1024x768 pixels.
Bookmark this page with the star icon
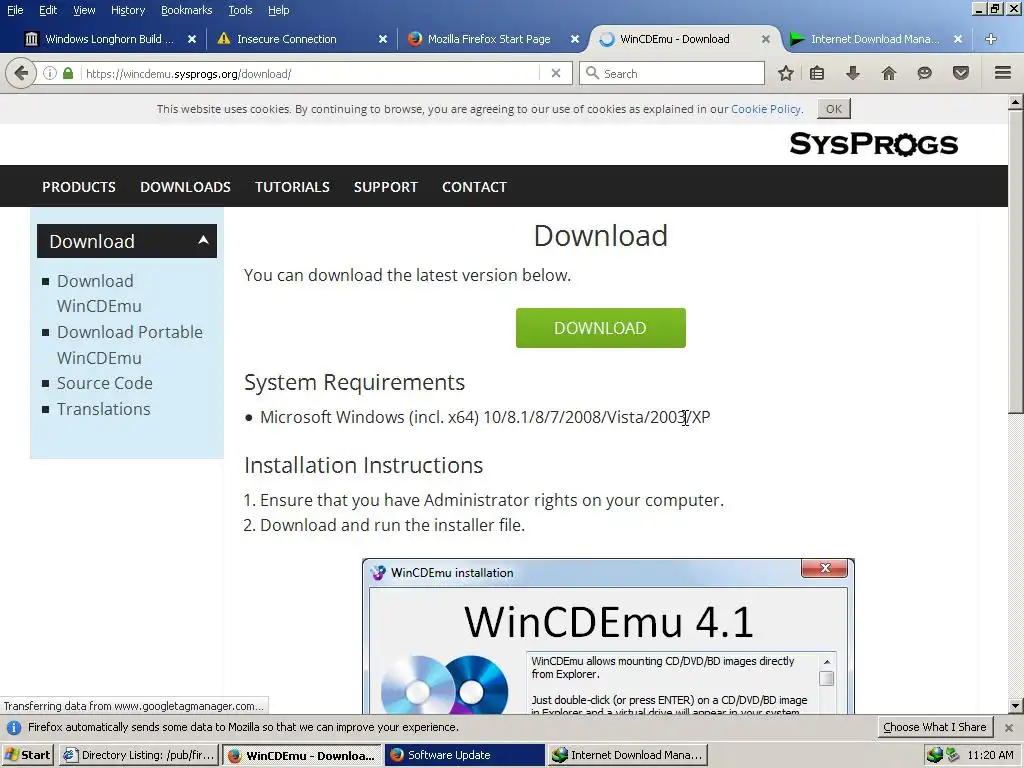point(786,73)
